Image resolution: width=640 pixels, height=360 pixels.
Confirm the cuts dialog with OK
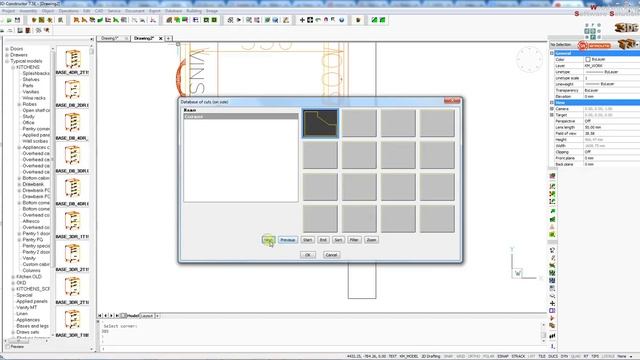pyautogui.click(x=308, y=255)
